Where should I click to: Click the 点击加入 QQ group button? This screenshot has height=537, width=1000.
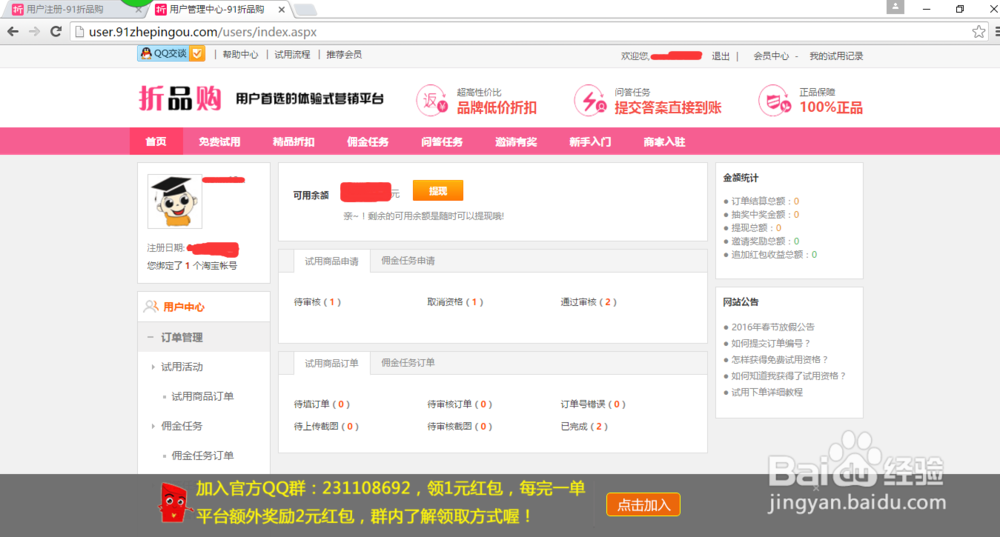coord(643,504)
